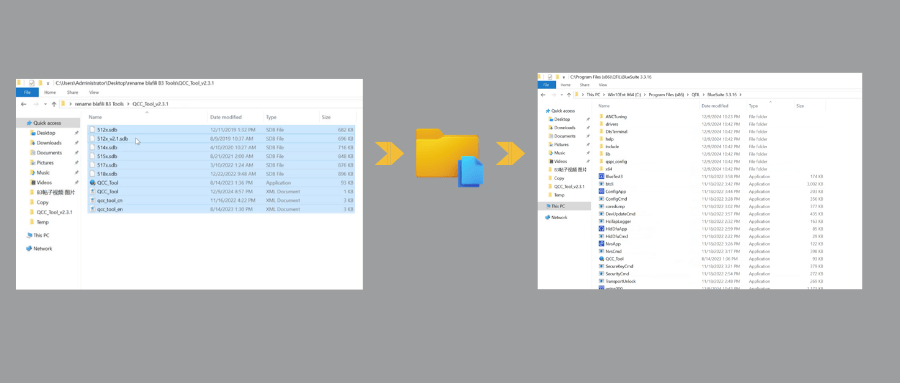Go up one level in left window
This screenshot has height=383, width=900.
pos(54,104)
